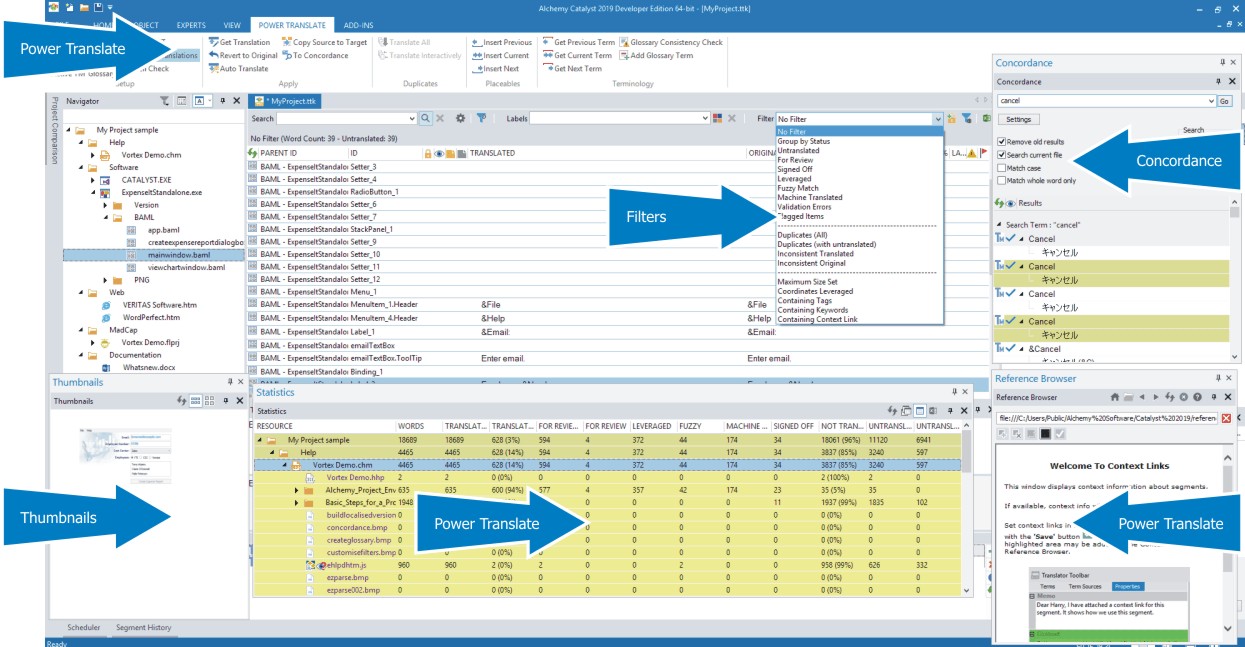Click the red stop icon beside the Reference Browser URL
Image resolution: width=1245 pixels, height=647 pixels.
[x=1227, y=417]
